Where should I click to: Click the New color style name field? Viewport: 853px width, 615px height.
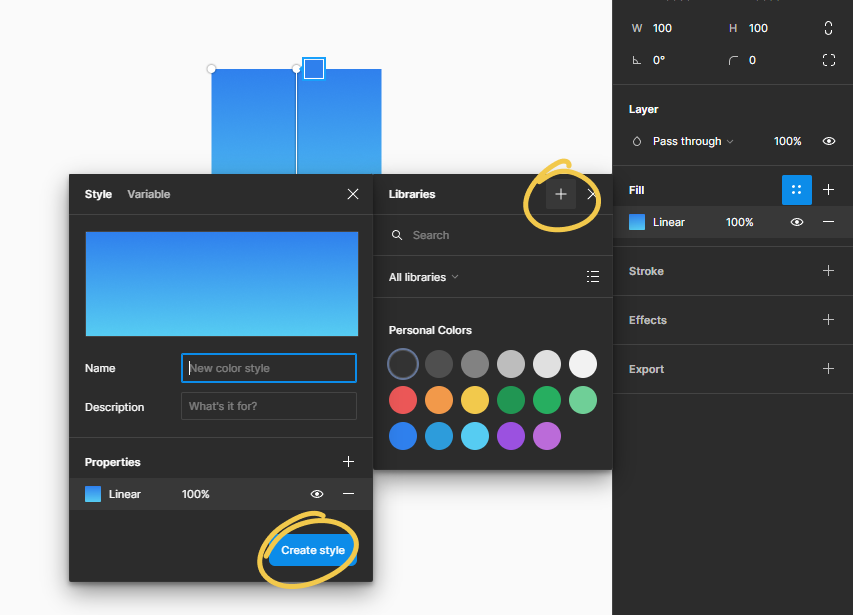coord(268,368)
